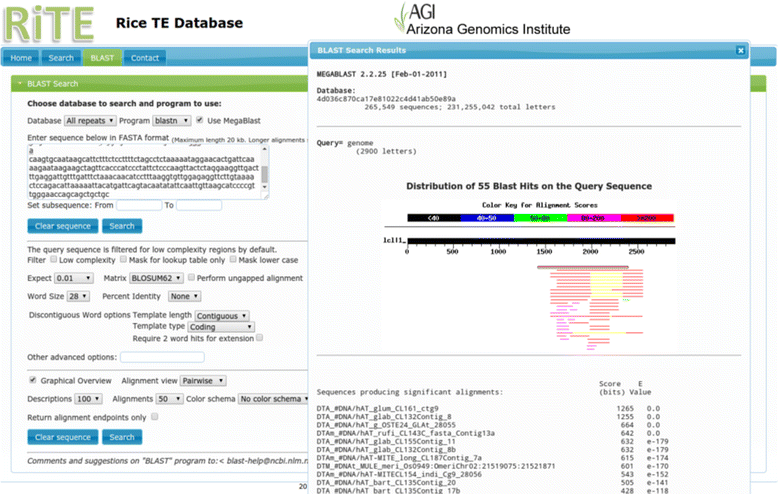Open the Contact tab
Viewport: 778px width, 494px height.
click(x=144, y=58)
